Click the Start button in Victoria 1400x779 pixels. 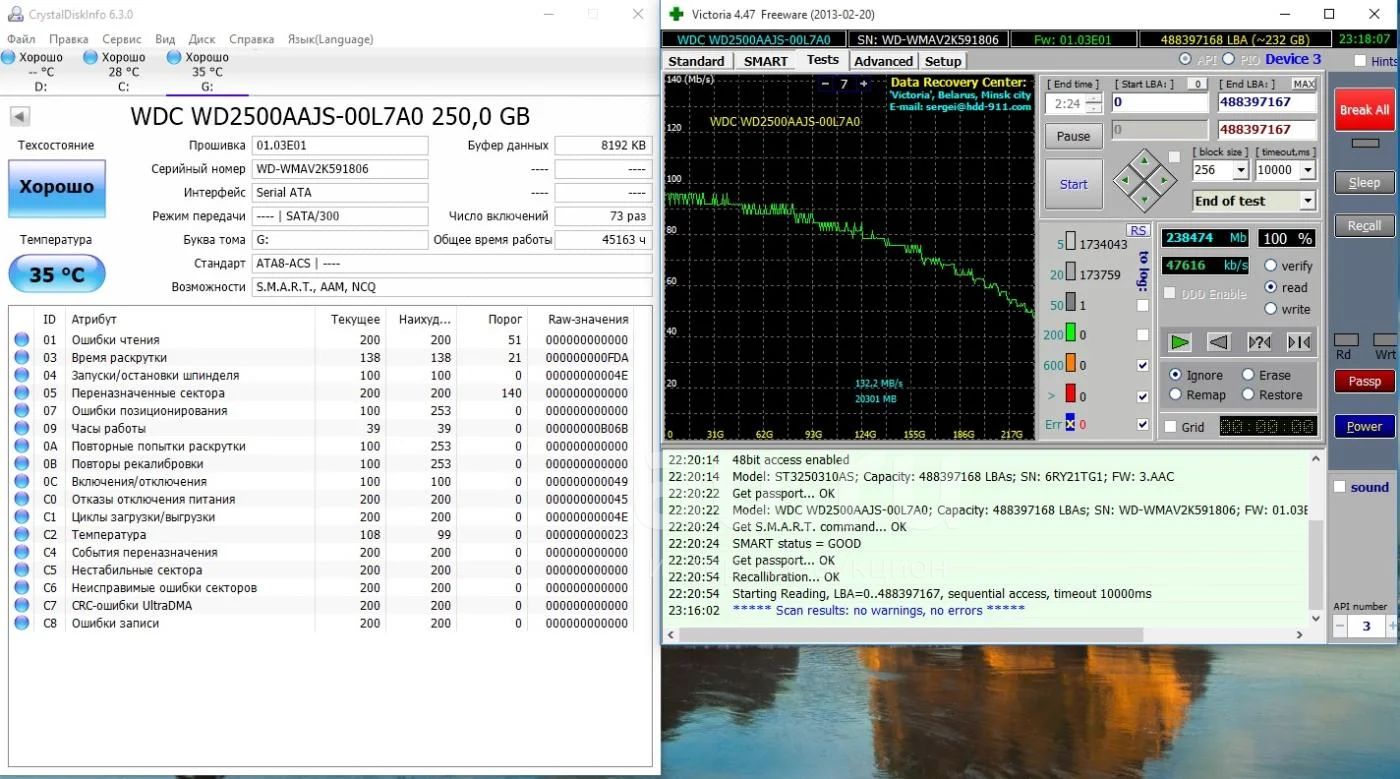pos(1073,184)
